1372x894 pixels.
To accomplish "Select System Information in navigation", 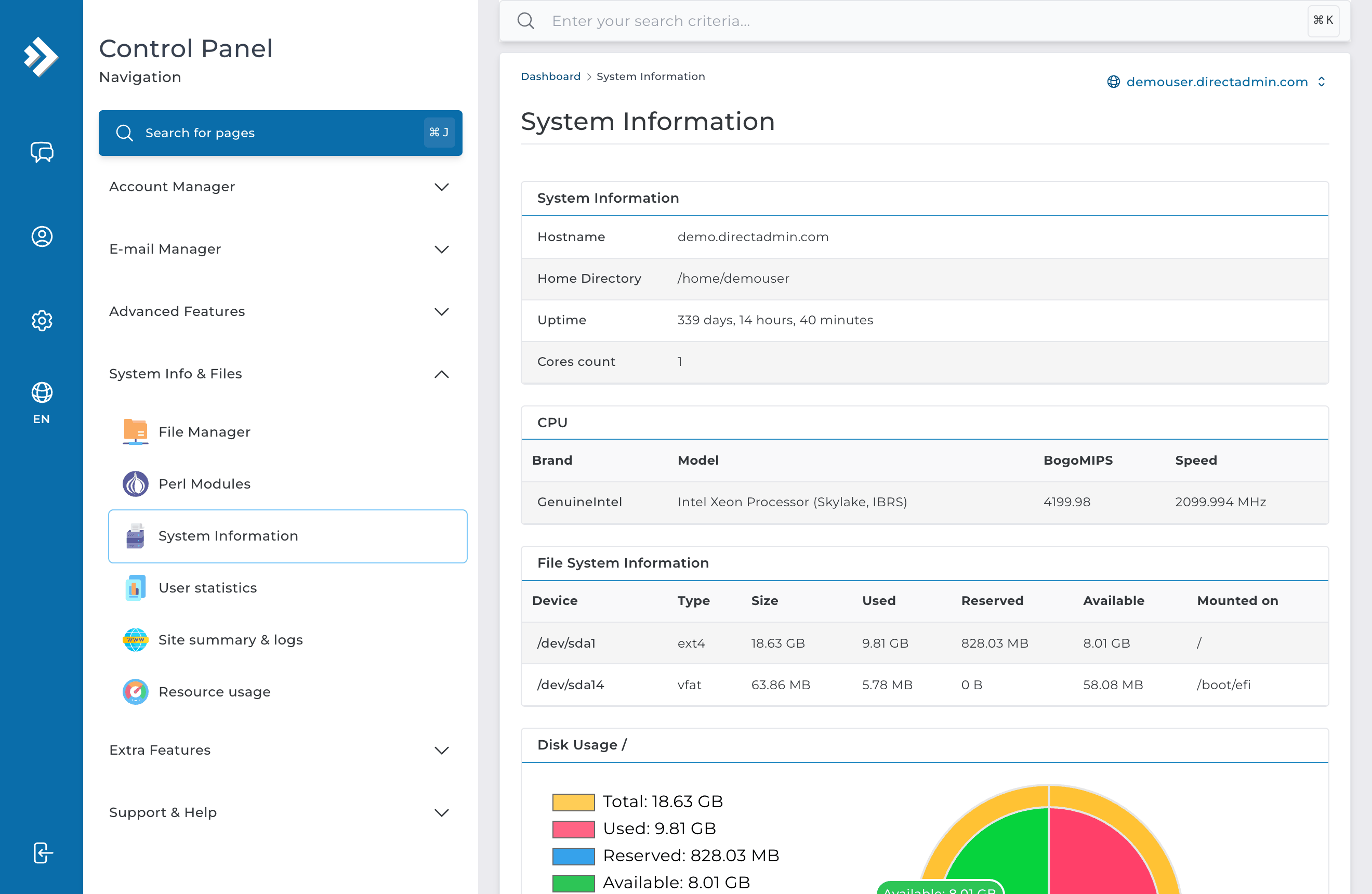I will click(288, 536).
